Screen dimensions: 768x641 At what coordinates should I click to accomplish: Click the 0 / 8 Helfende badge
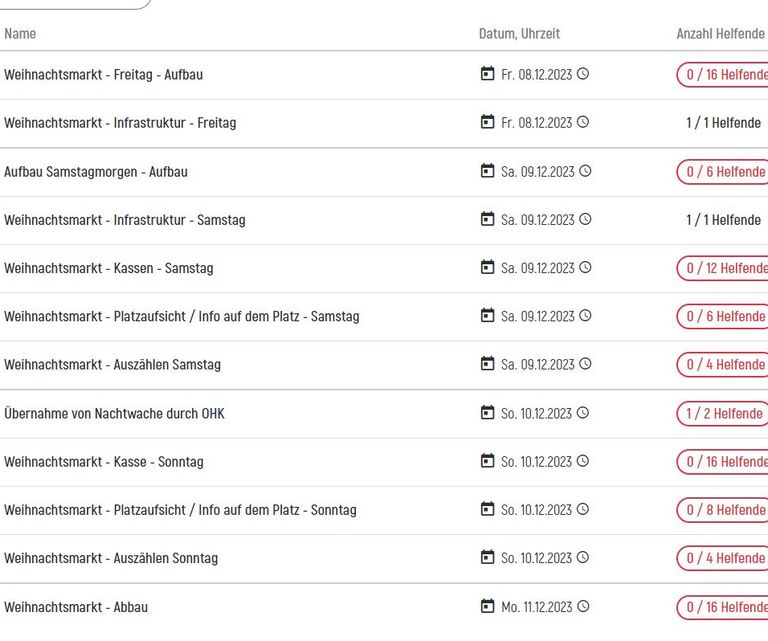click(x=722, y=510)
